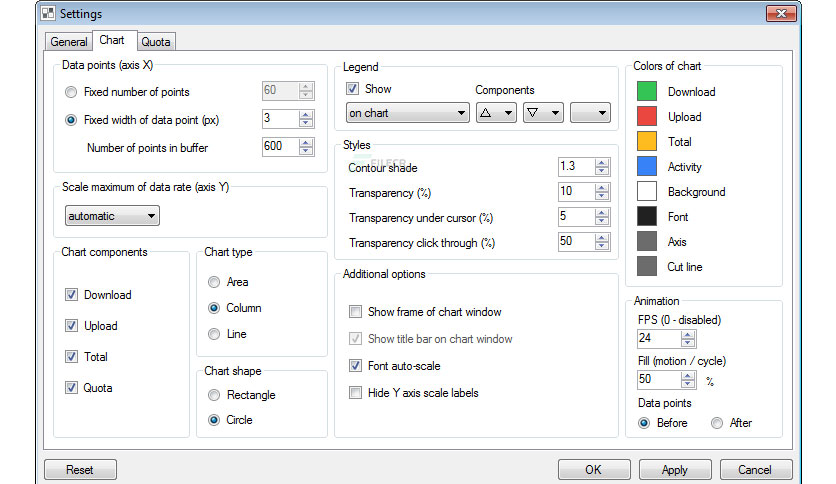Choose Area chart type

[214, 282]
